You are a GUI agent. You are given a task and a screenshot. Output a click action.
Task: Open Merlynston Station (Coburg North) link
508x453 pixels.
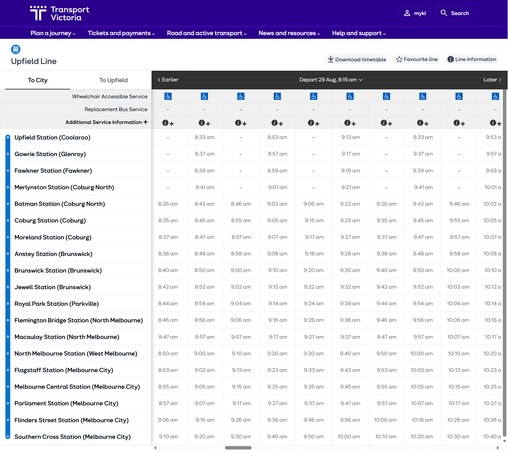click(x=64, y=187)
